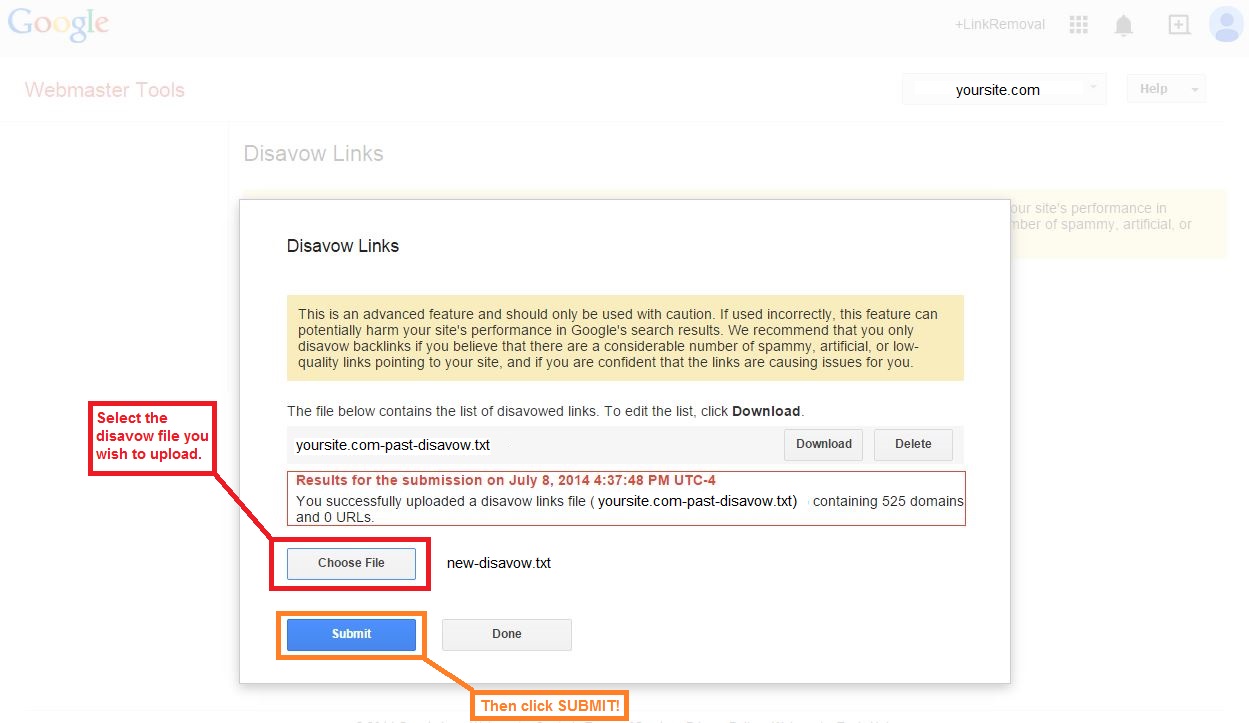Viewport: 1249px width, 723px height.
Task: Click the Google logo
Action: coord(58,25)
